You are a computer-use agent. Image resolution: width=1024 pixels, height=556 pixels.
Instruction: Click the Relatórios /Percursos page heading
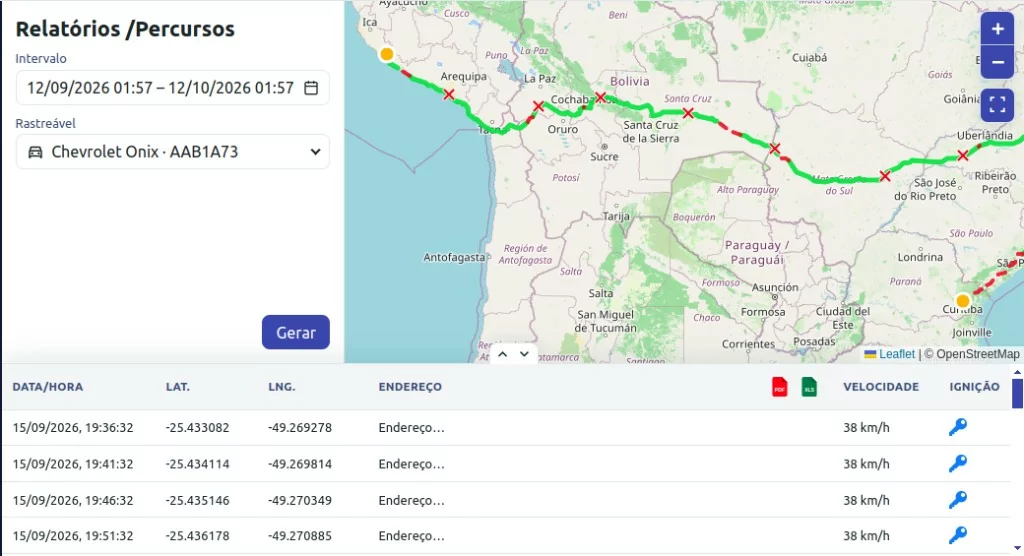(125, 29)
